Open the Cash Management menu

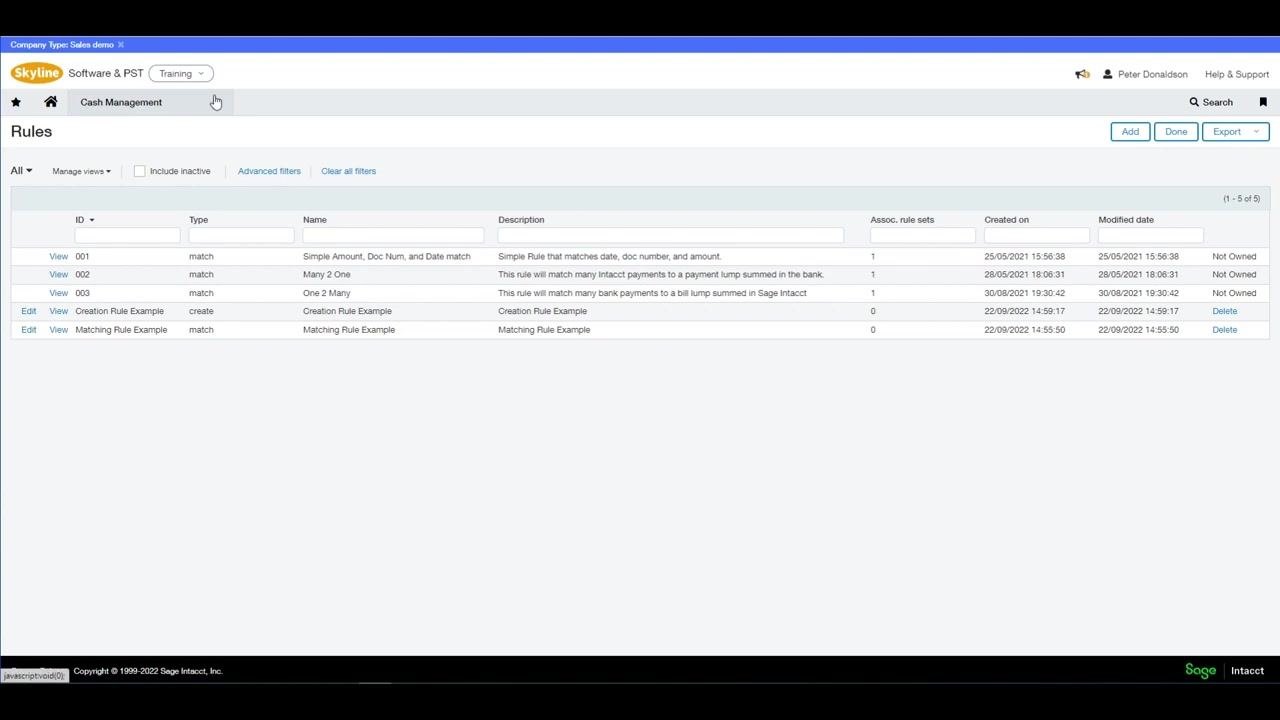(121, 102)
